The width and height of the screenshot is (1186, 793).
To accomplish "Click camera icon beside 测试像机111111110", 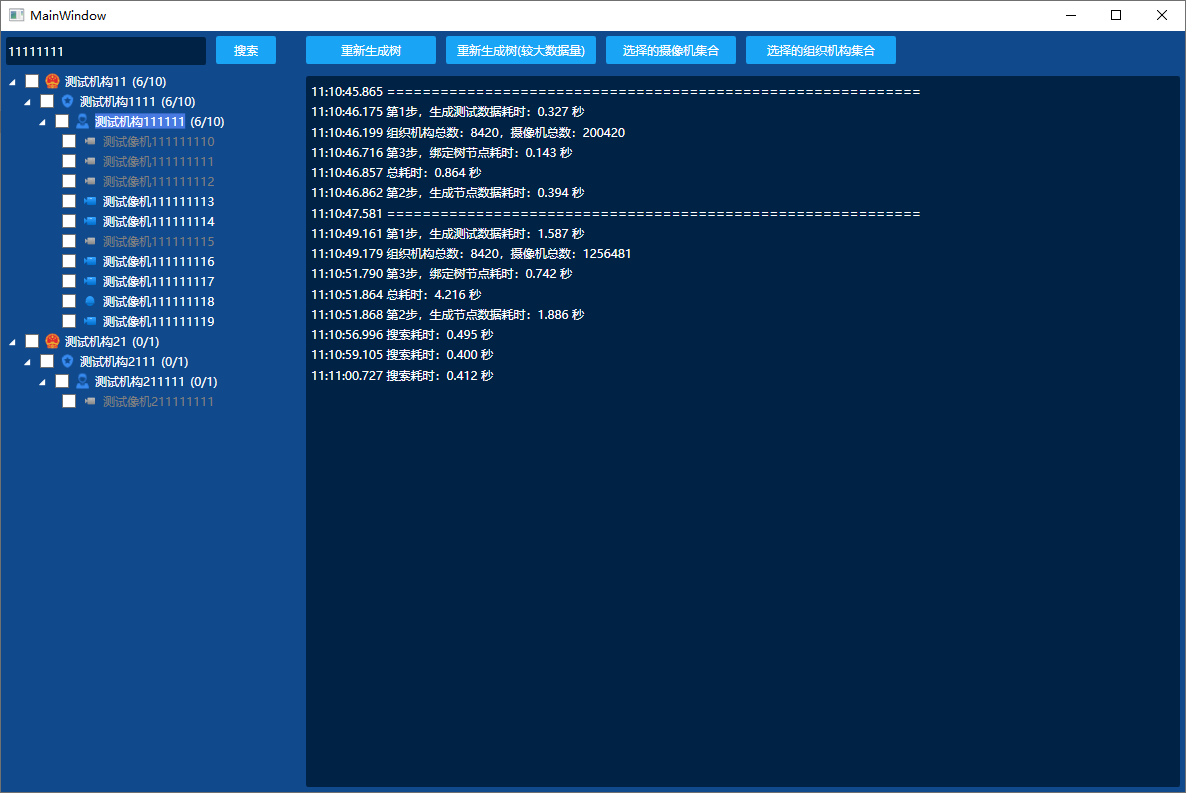I will pyautogui.click(x=90, y=141).
